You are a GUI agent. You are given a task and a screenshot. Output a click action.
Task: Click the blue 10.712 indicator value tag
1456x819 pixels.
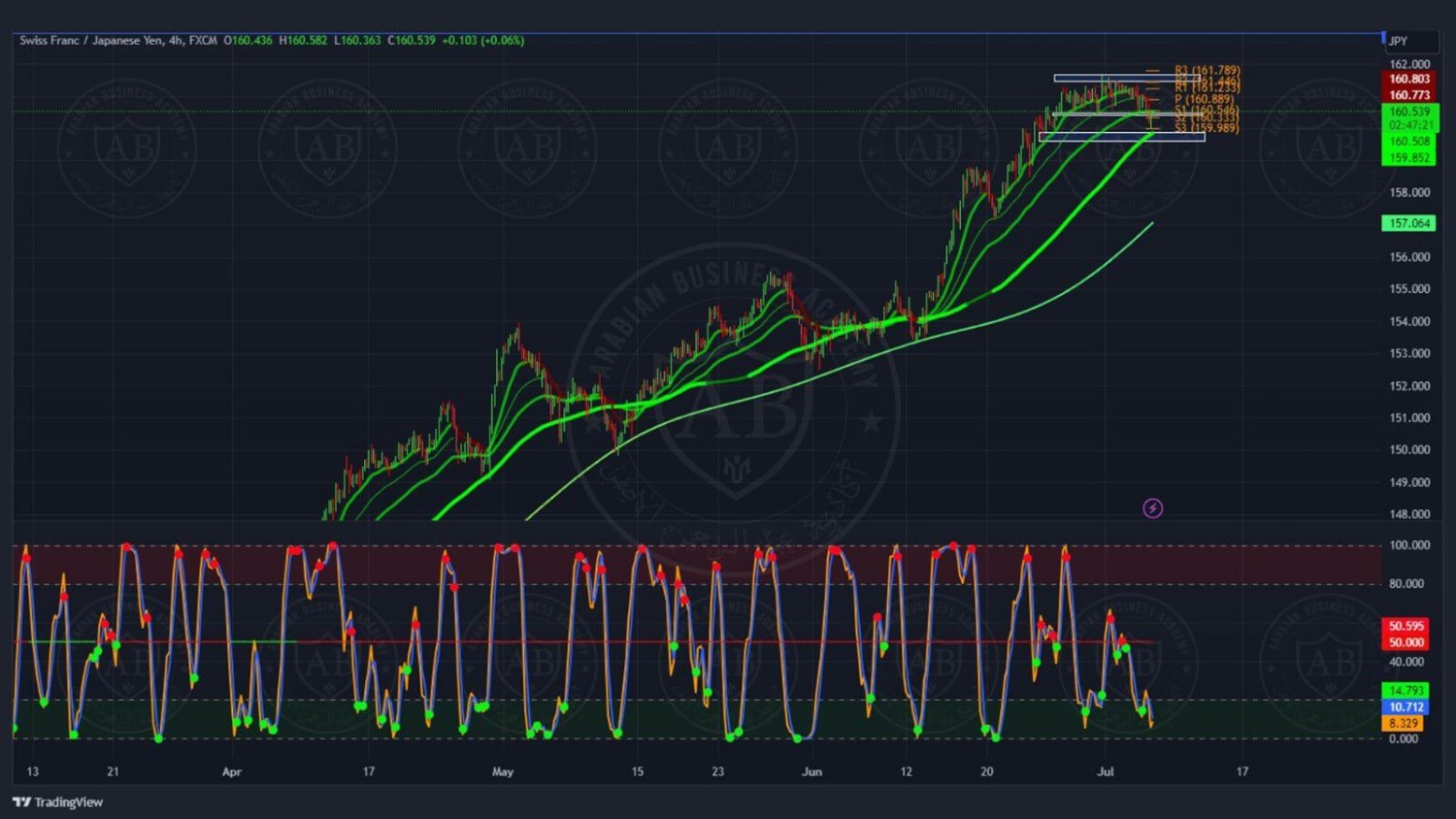tap(1406, 707)
